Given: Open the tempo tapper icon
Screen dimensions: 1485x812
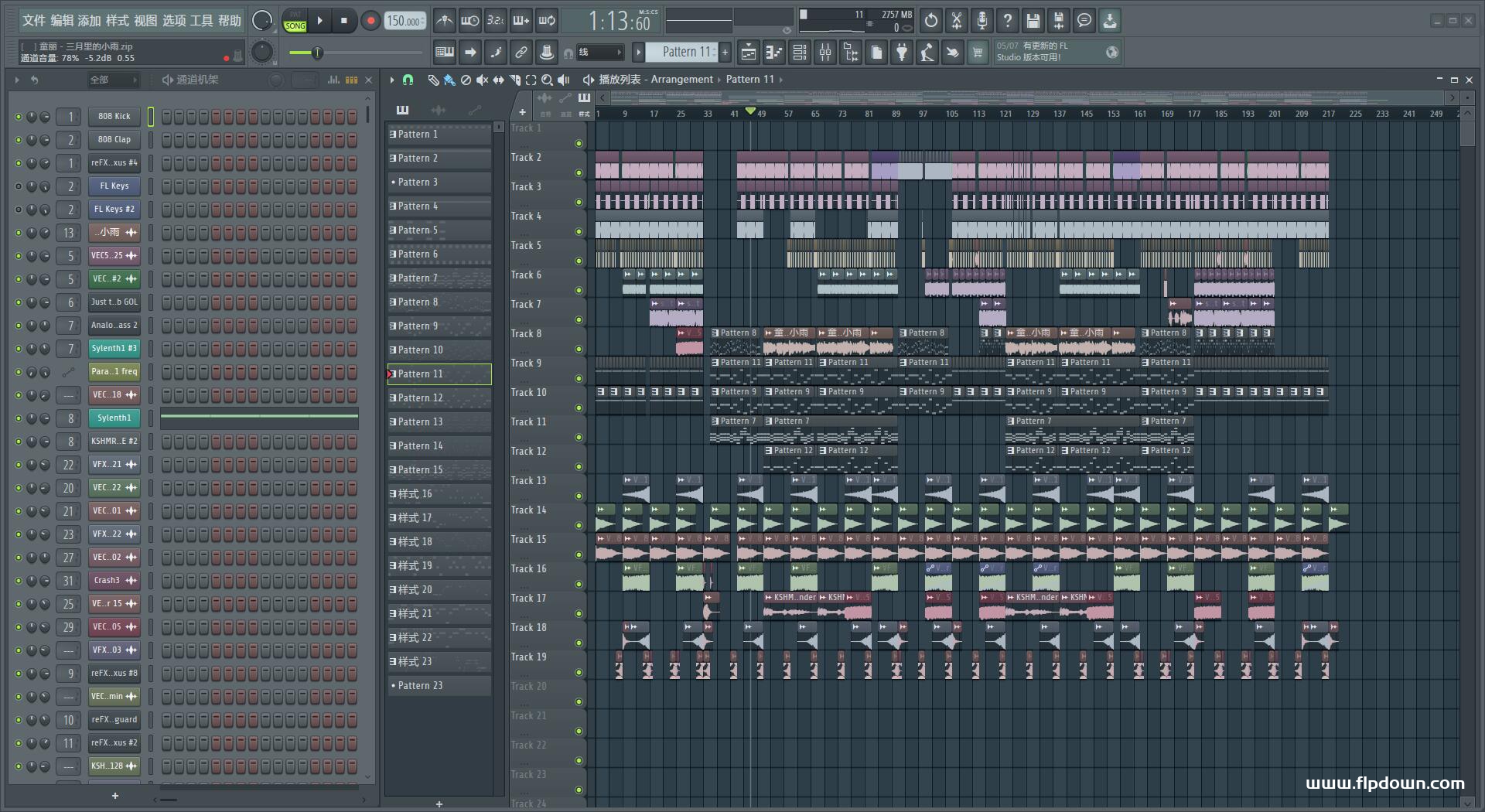Looking at the screenshot, I should click(x=927, y=53).
